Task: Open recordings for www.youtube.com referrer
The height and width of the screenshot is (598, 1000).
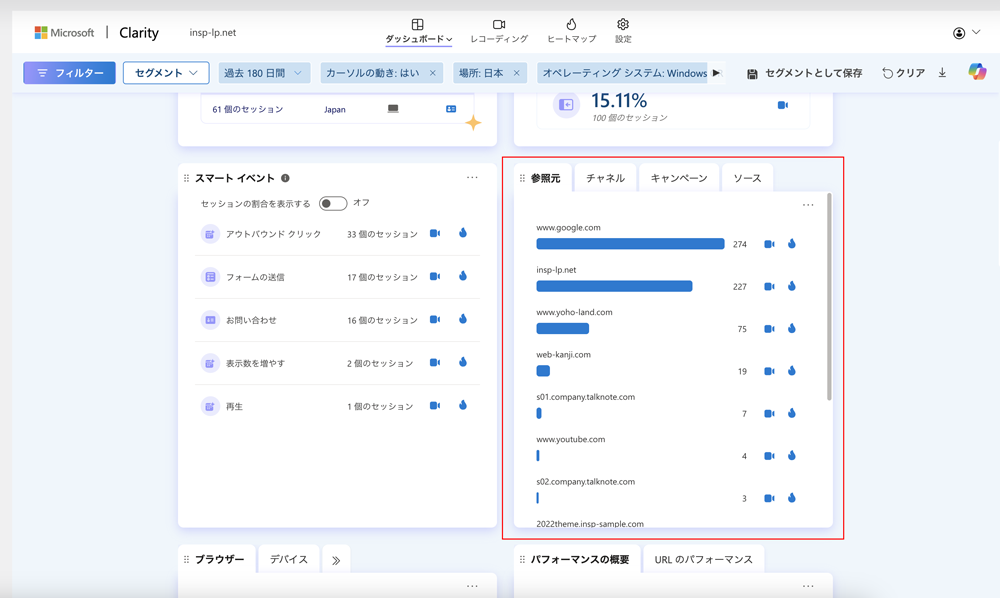Action: (x=769, y=456)
